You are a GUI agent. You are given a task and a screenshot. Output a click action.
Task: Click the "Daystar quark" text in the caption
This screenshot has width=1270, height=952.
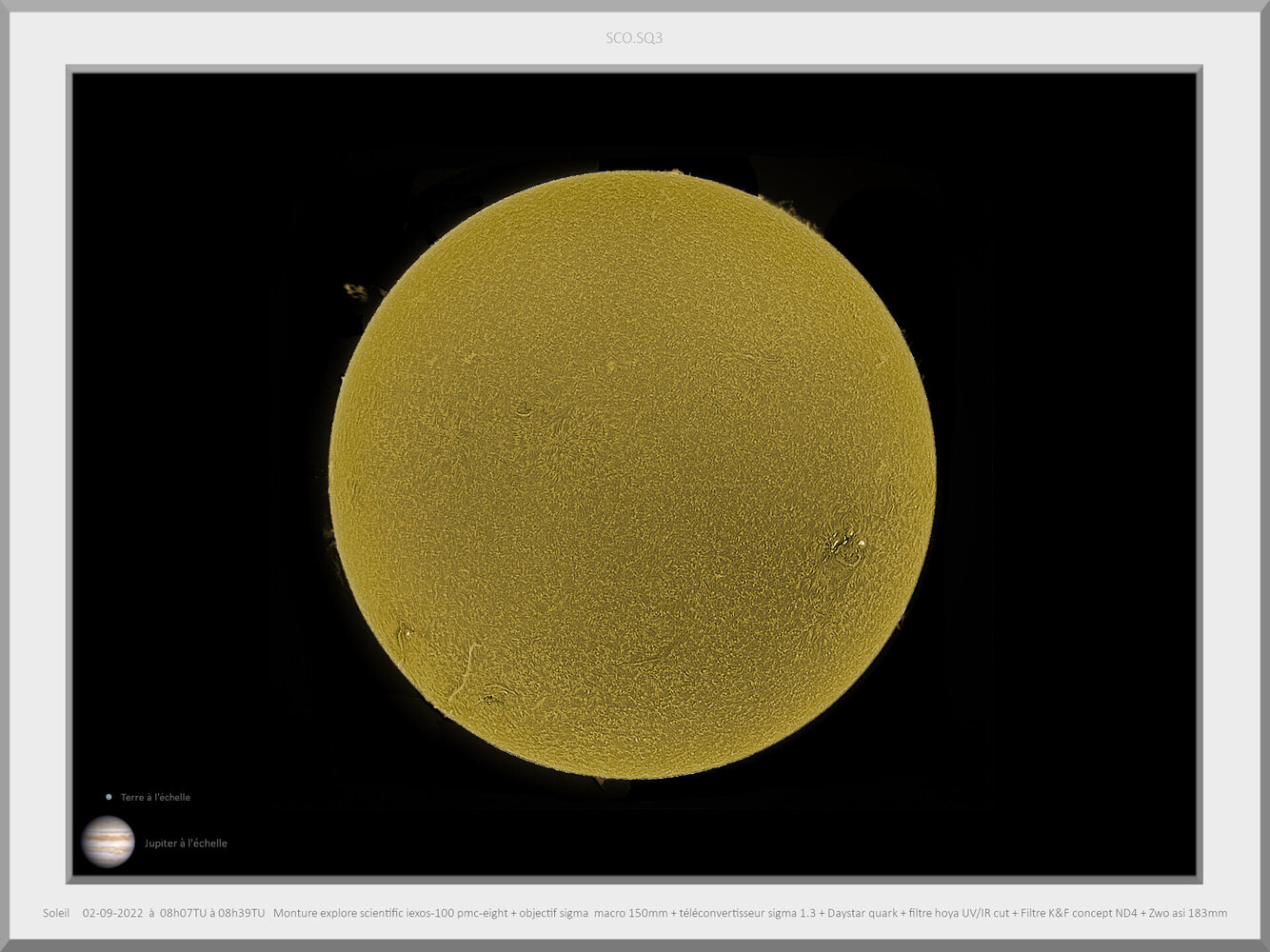click(862, 913)
